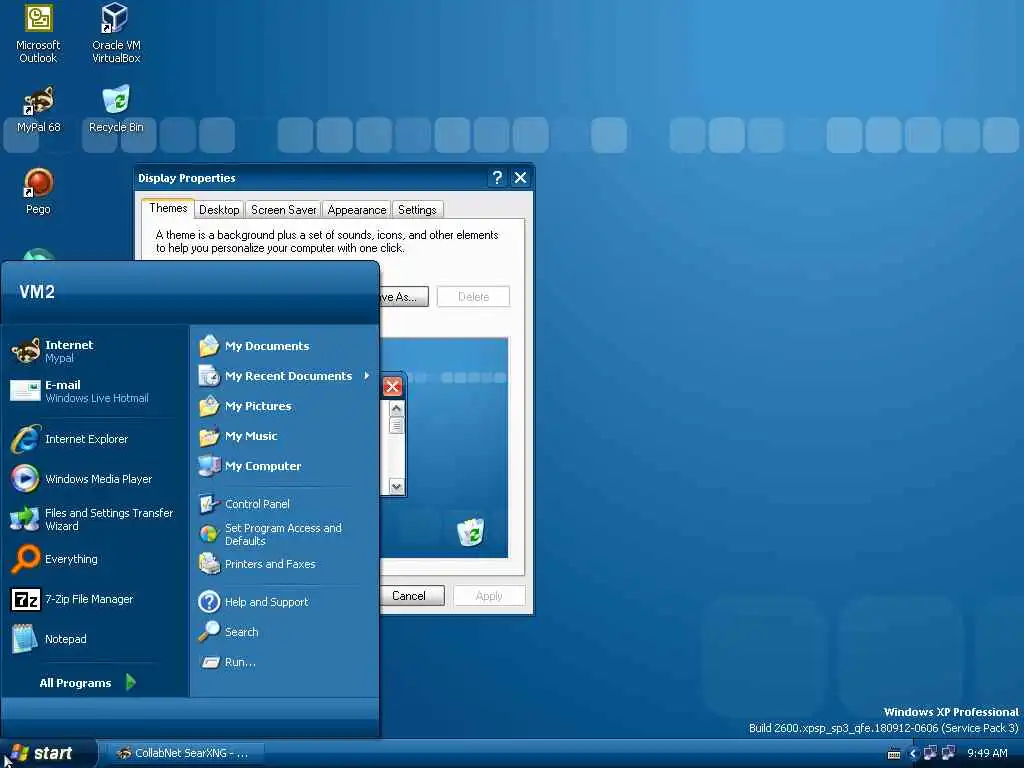1024x768 pixels.
Task: Click the VM2 user name header
Action: (37, 292)
